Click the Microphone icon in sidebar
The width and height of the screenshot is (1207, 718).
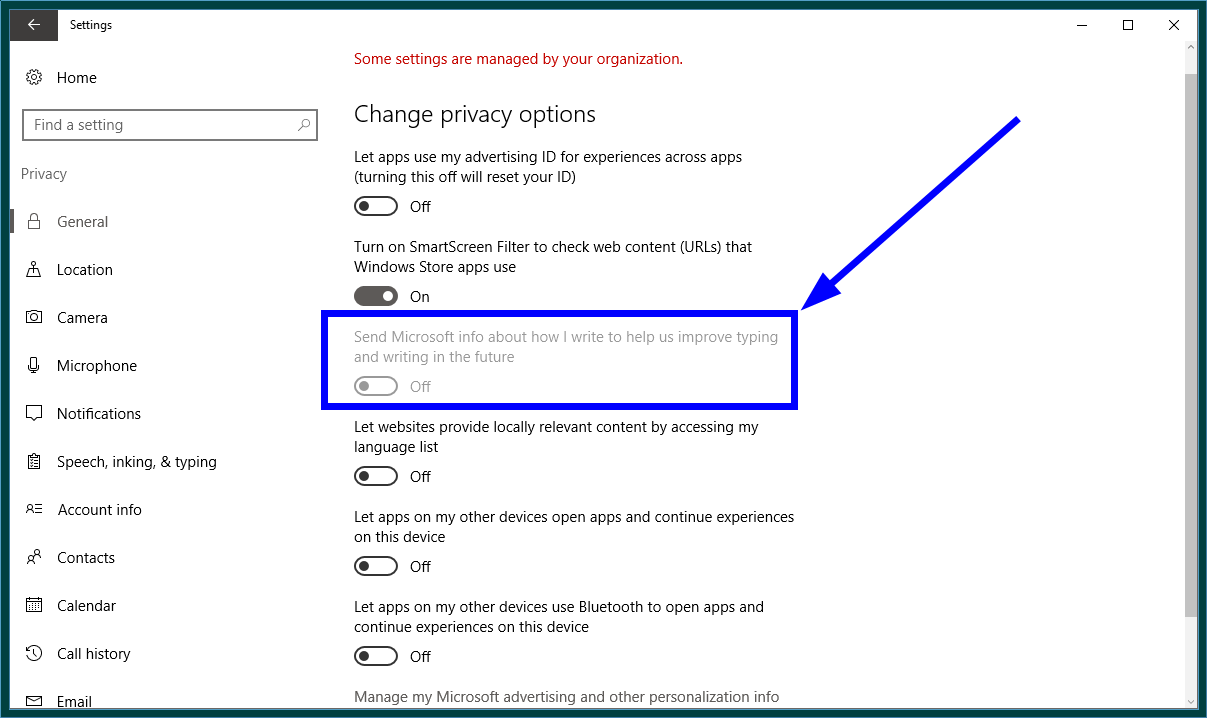34,365
